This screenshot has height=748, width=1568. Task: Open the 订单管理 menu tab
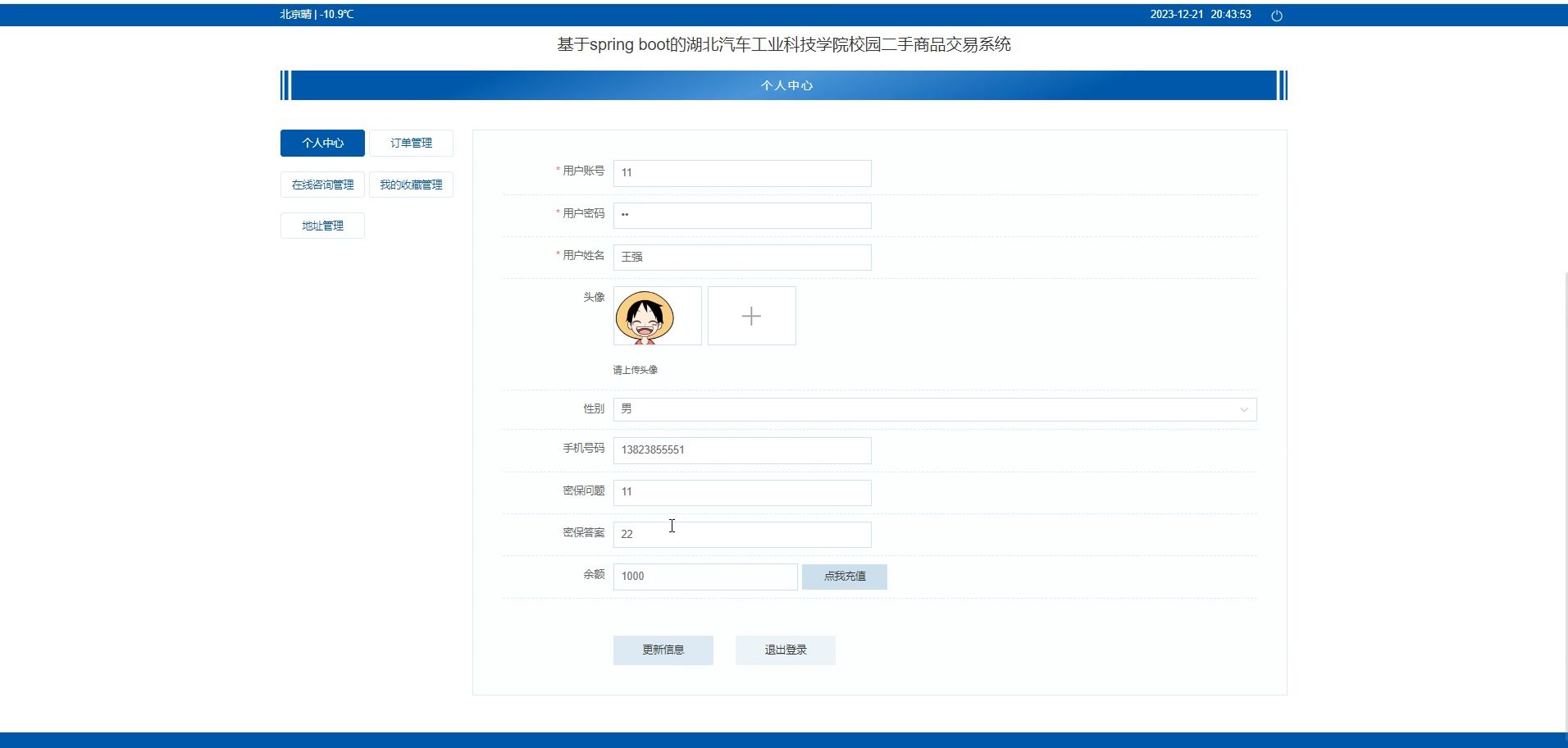click(411, 143)
